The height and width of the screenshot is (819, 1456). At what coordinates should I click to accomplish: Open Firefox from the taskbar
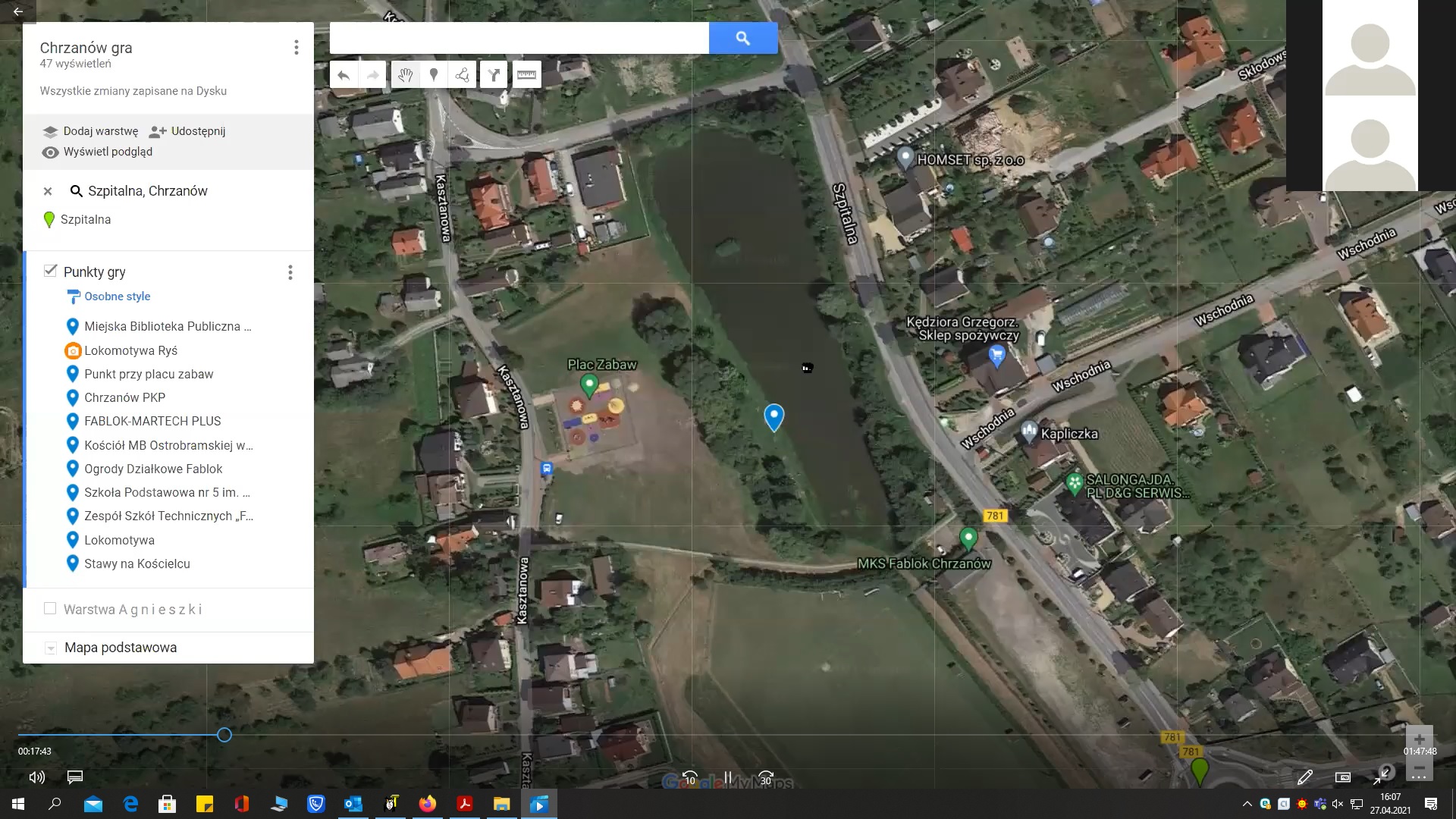(x=428, y=804)
